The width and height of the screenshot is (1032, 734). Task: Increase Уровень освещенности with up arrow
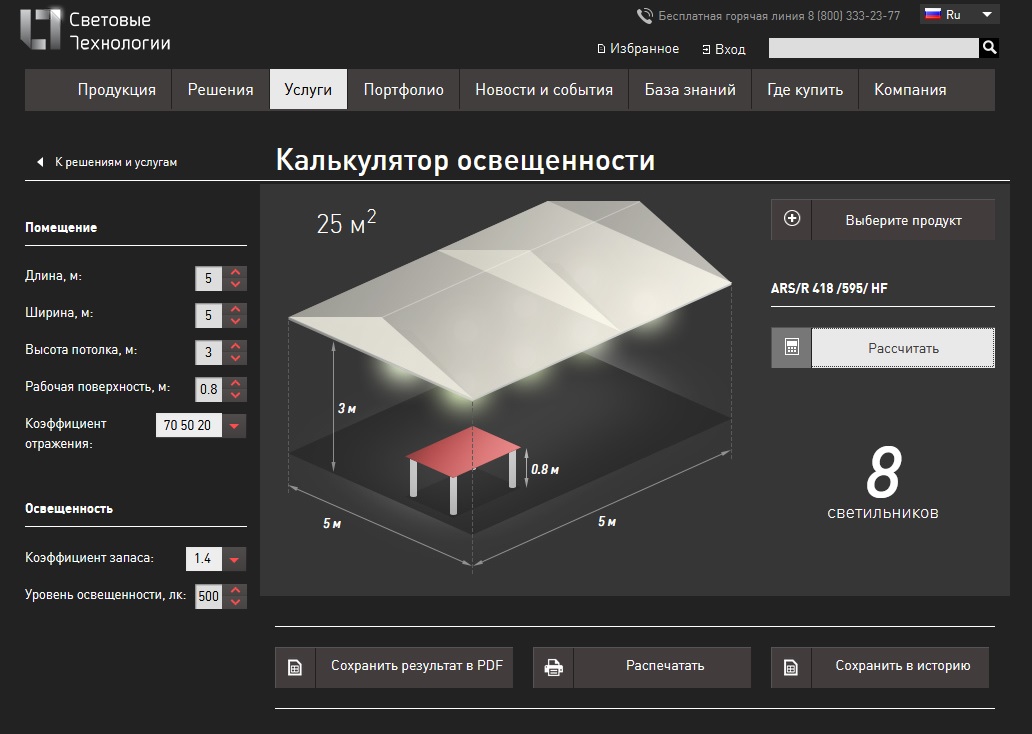236,590
